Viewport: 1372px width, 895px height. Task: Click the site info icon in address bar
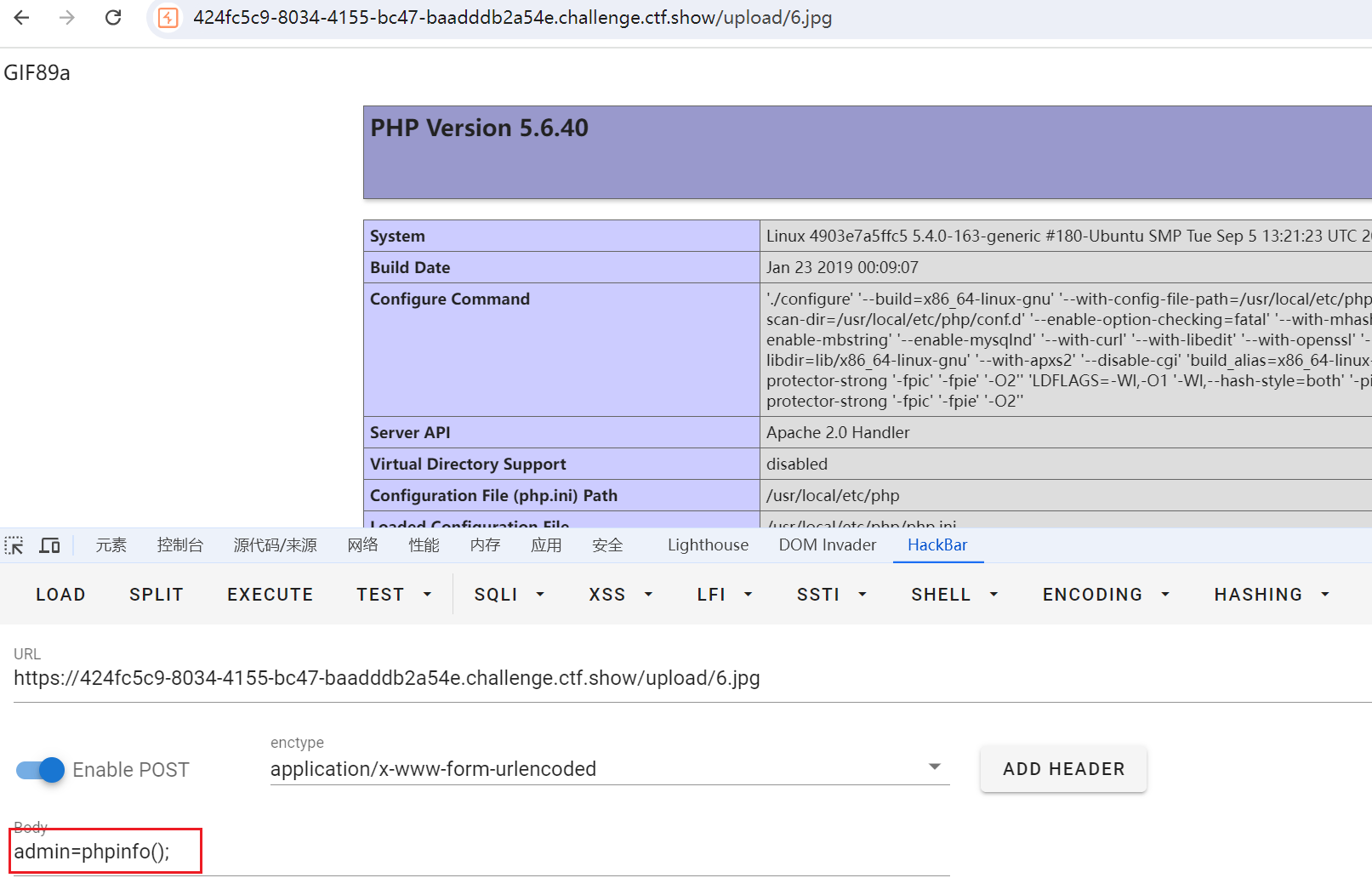[168, 18]
